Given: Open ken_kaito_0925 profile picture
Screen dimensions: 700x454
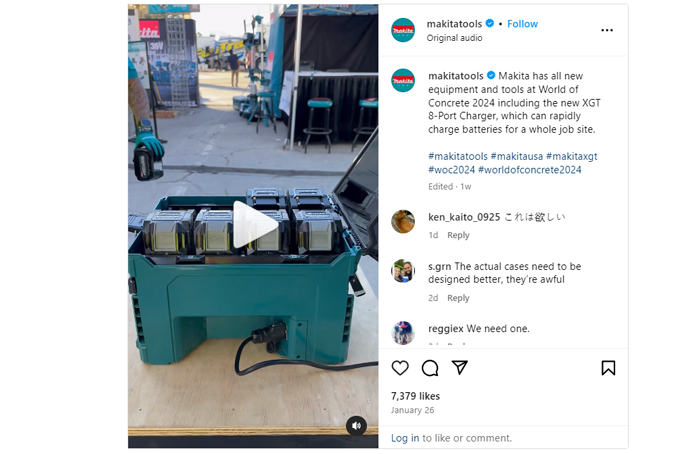Looking at the screenshot, I should pyautogui.click(x=403, y=221).
